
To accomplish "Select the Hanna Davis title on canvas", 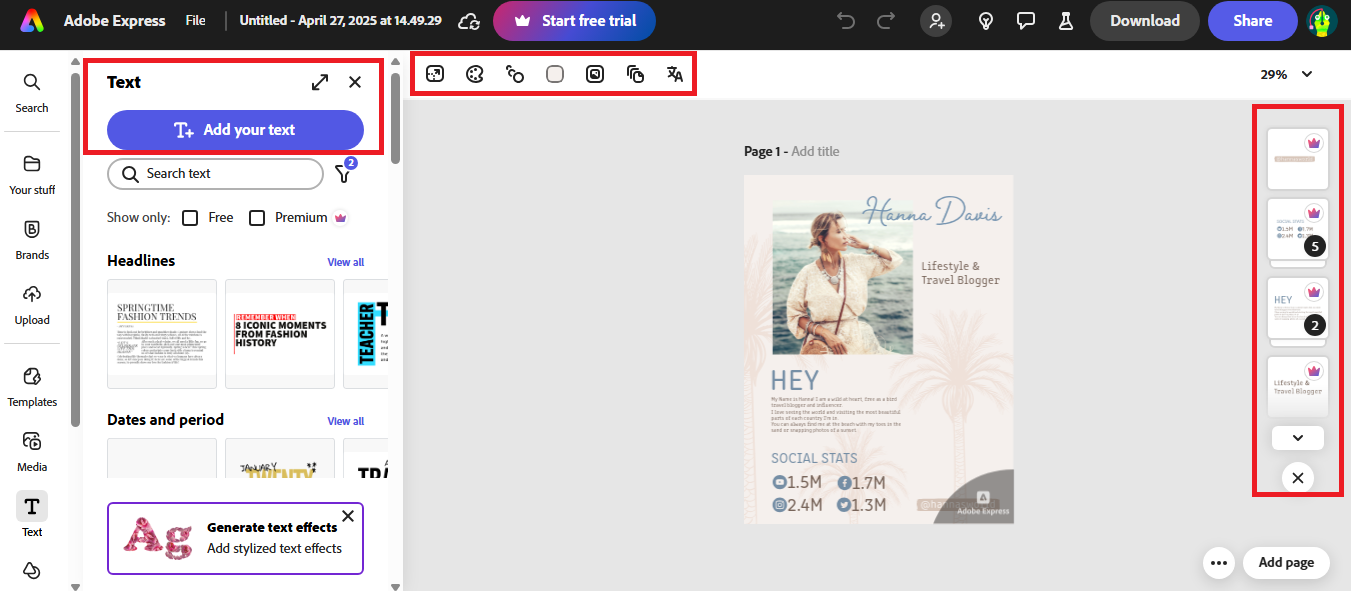I will point(932,211).
